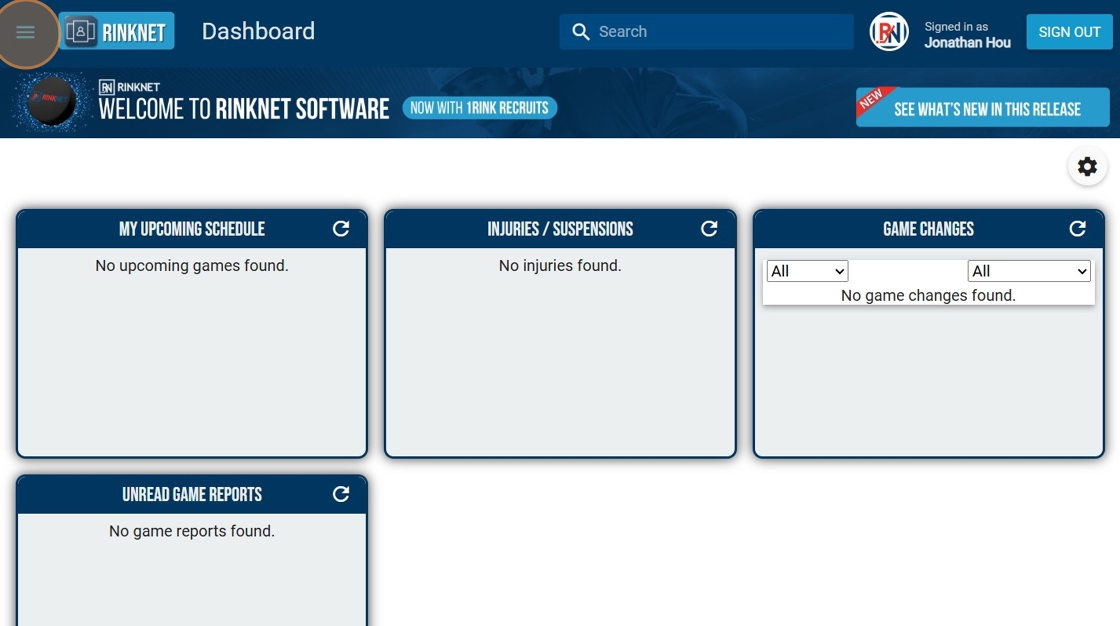Click the 'No game reports found.' text

click(192, 532)
